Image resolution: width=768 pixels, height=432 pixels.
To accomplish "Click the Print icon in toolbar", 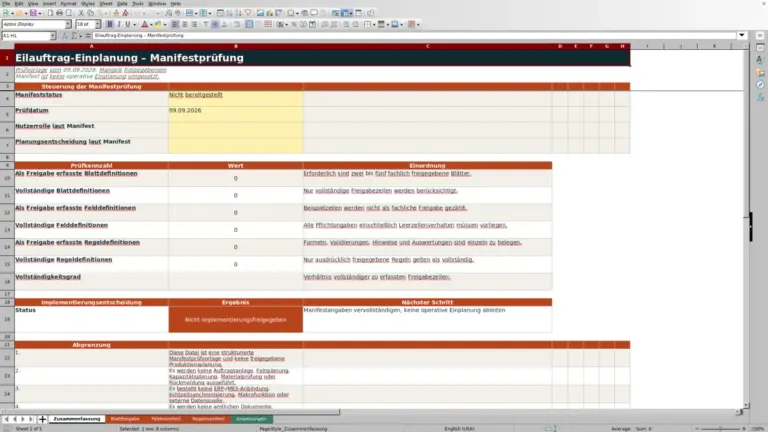I will coord(59,13).
